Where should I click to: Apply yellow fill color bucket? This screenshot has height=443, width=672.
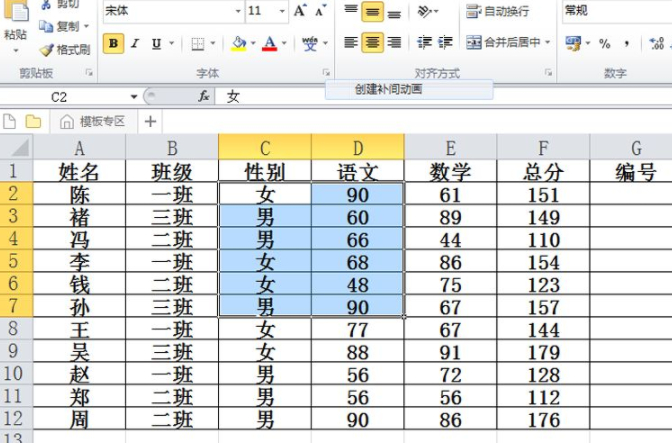coord(239,43)
